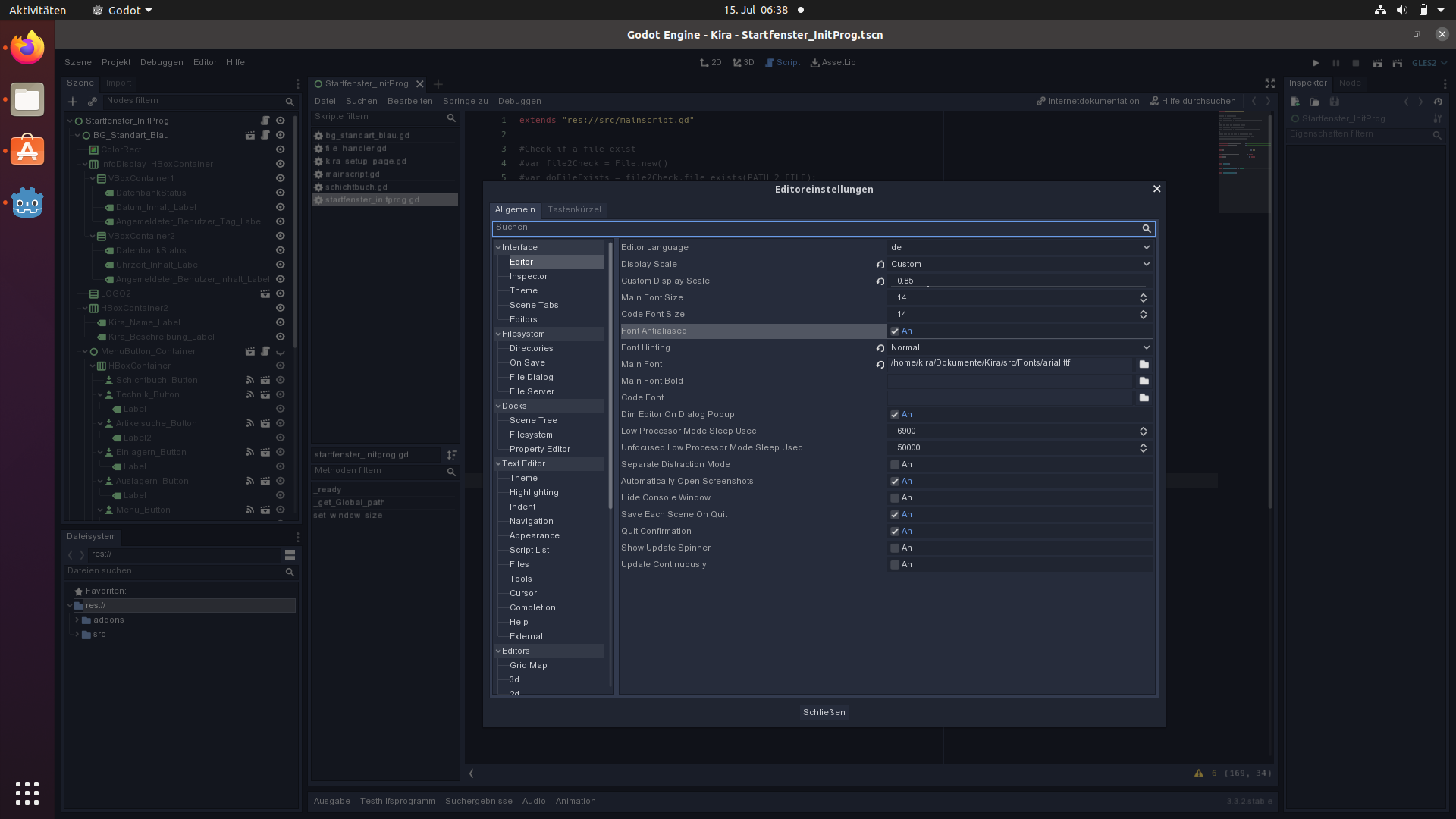
Task: Collapse the Text Editor settings section
Action: point(497,463)
